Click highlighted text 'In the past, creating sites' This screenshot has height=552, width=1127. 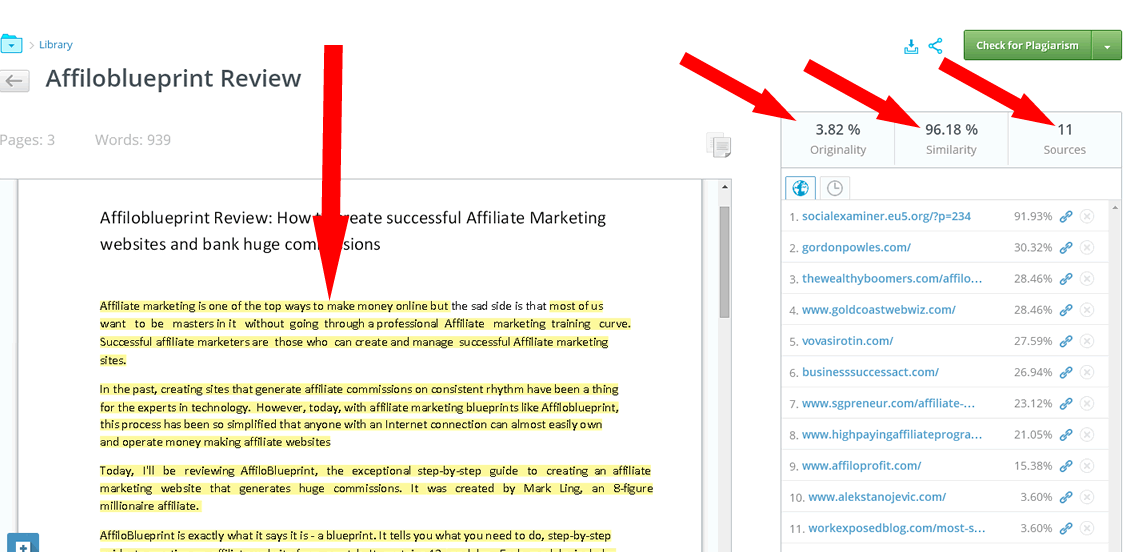coord(165,390)
